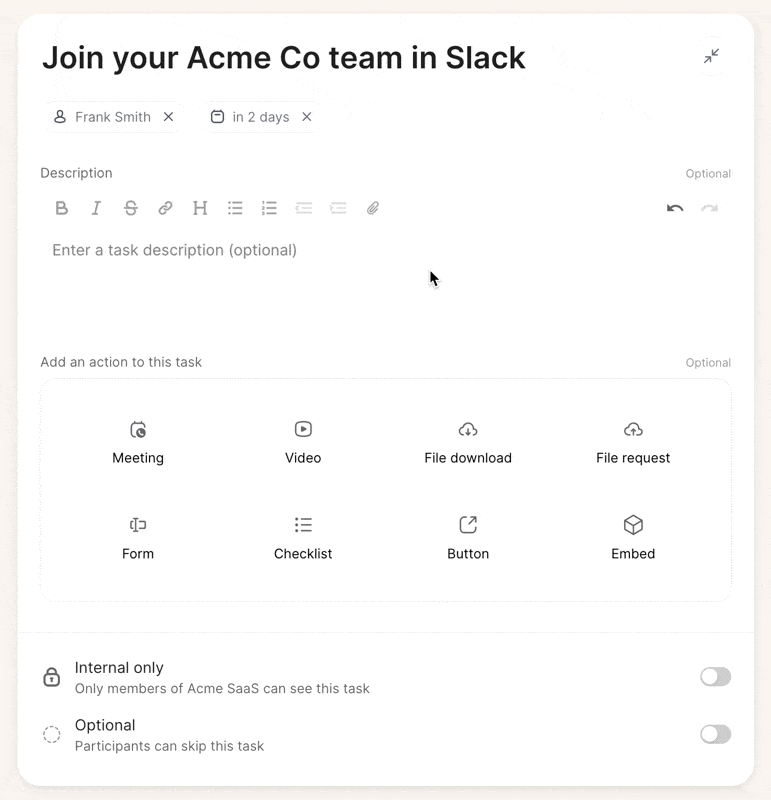Viewport: 771px width, 800px height.
Task: Attach a file with paperclip icon
Action: click(x=373, y=208)
